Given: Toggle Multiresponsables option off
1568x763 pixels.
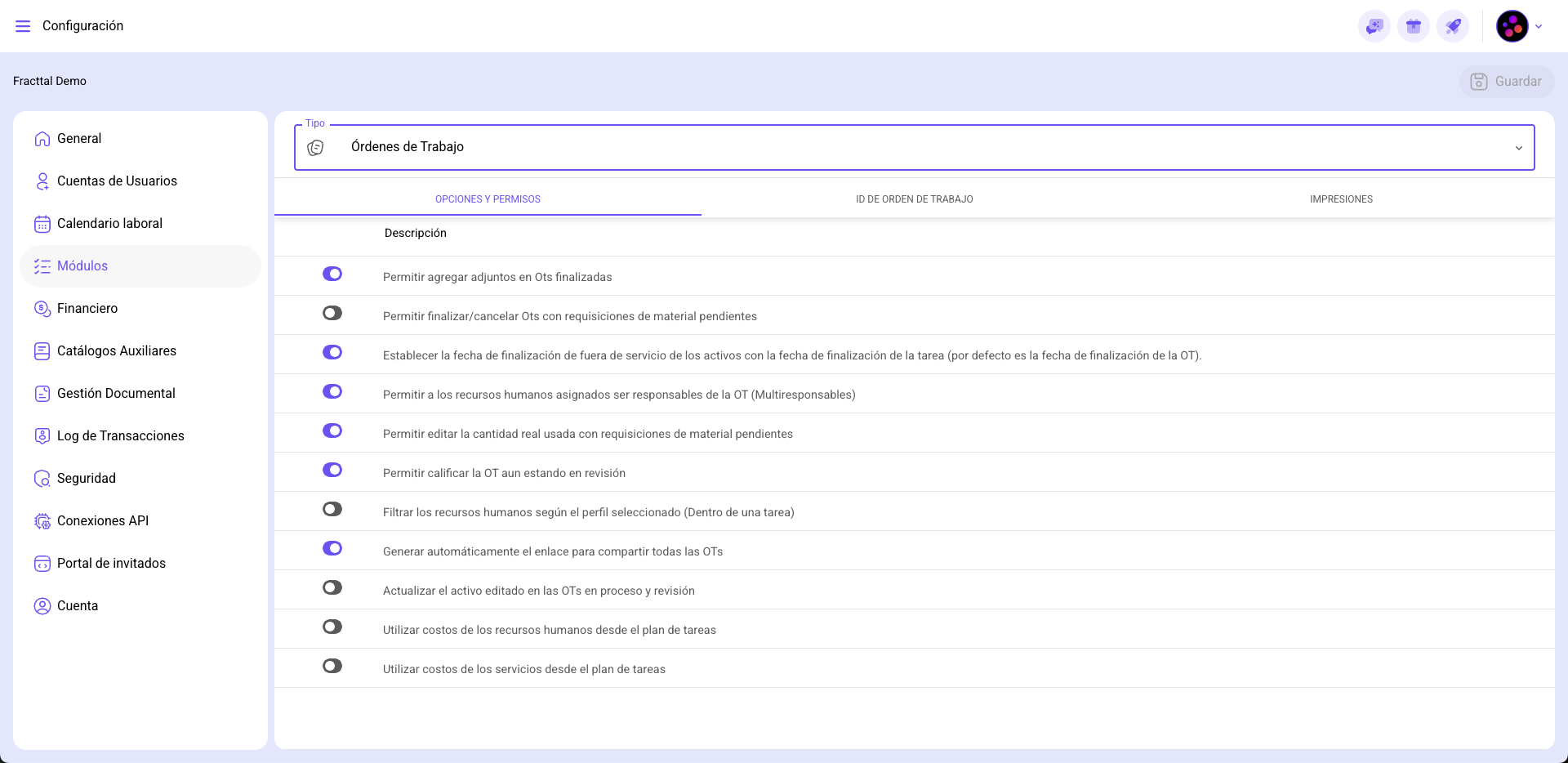Looking at the screenshot, I should [332, 391].
